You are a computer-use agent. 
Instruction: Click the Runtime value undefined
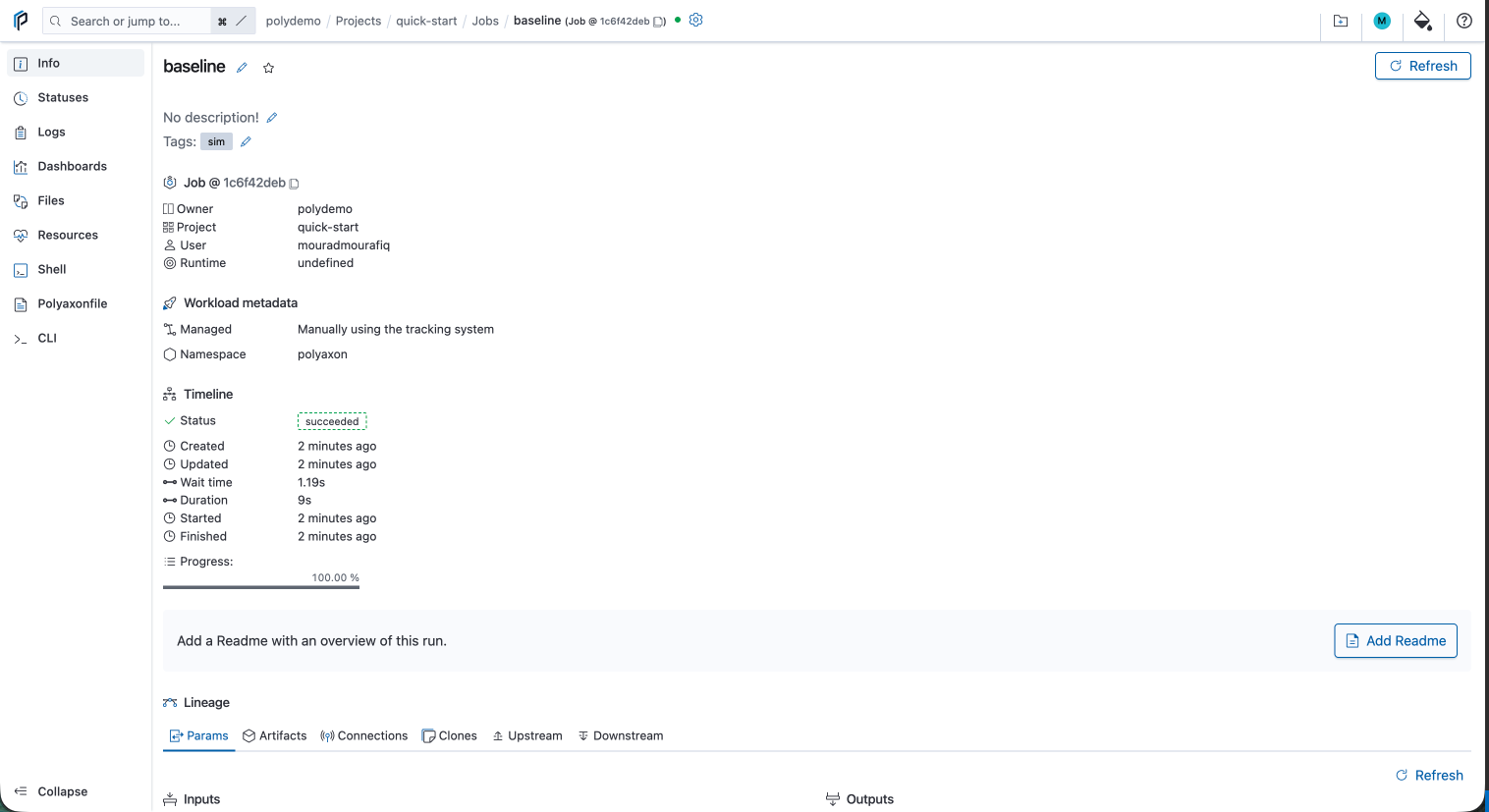point(325,263)
